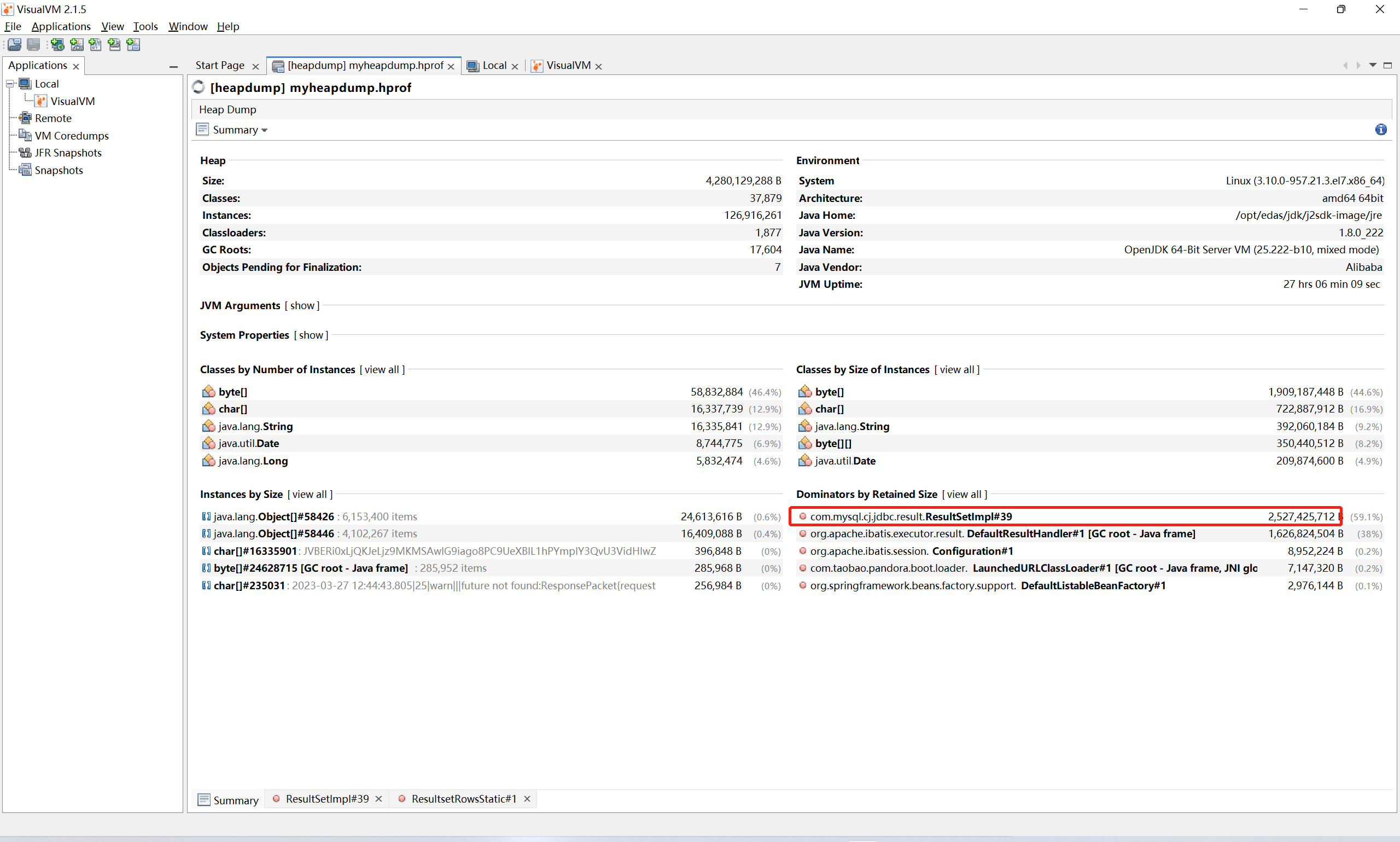The width and height of the screenshot is (1400, 842).
Task: Show the JVM Arguments section
Action: [302, 306]
